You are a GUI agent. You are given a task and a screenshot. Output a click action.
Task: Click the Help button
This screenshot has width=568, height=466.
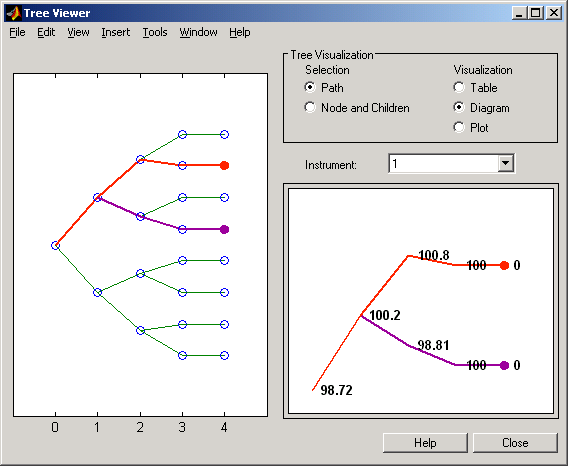pos(425,443)
